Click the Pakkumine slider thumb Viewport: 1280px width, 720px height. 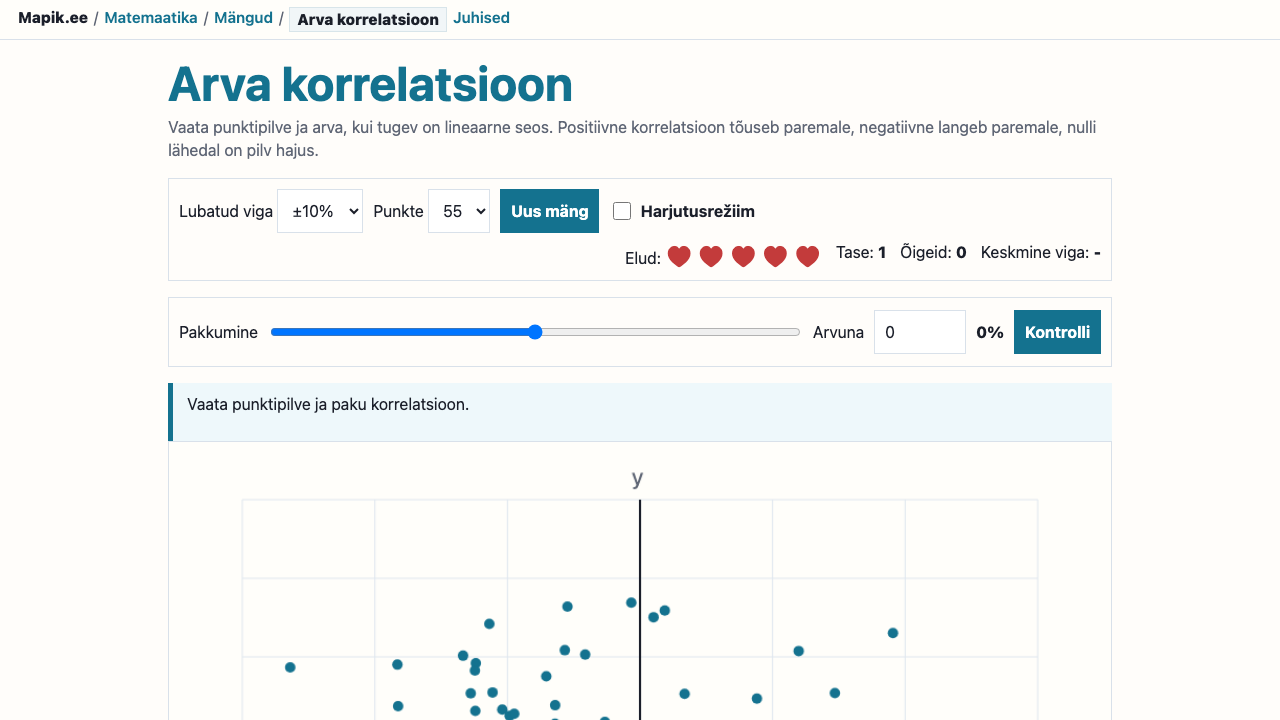[x=535, y=332]
